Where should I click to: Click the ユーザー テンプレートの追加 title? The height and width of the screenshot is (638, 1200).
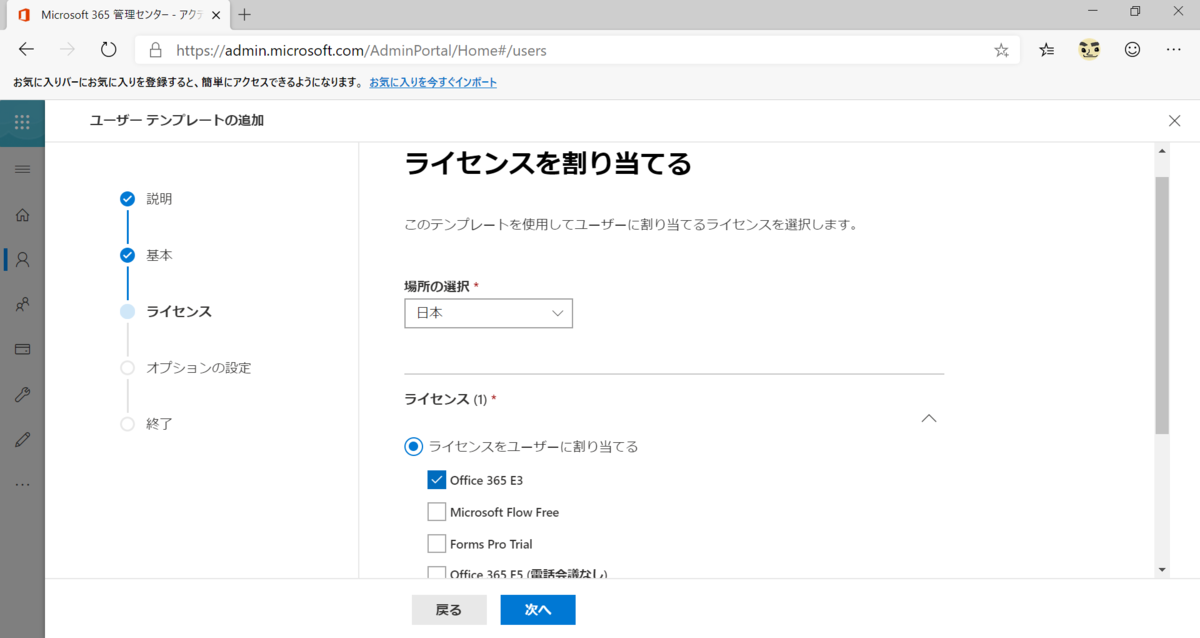point(177,120)
